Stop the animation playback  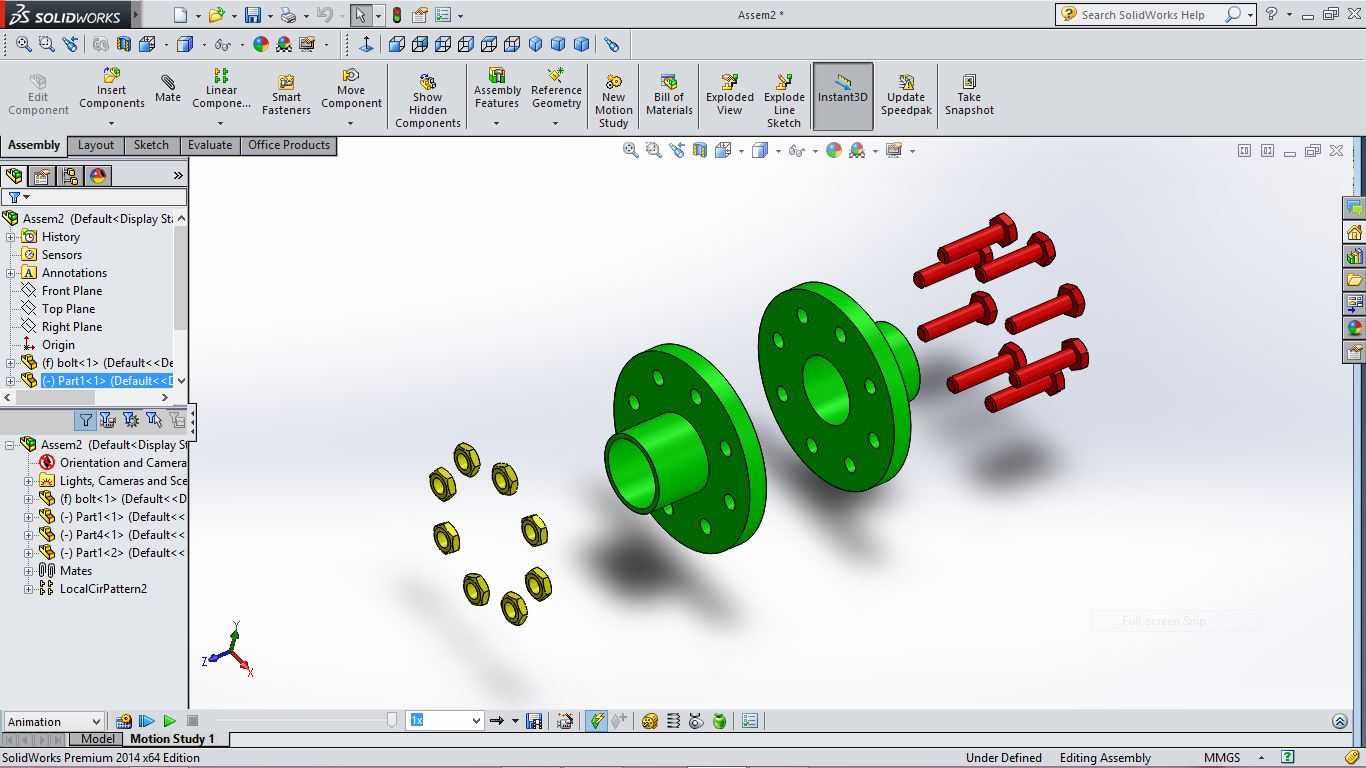click(192, 721)
